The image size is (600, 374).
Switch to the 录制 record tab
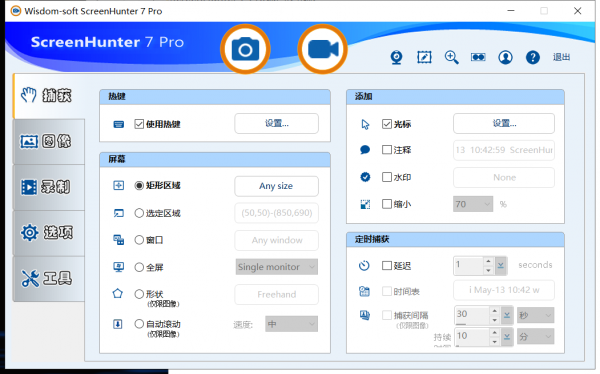click(49, 187)
